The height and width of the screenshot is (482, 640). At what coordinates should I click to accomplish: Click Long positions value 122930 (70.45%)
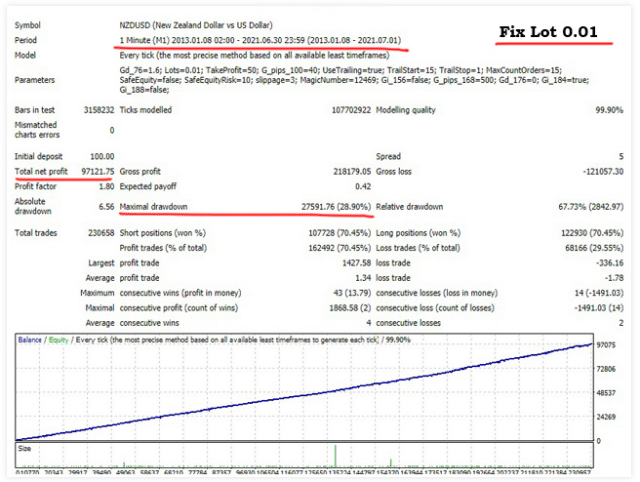[592, 233]
